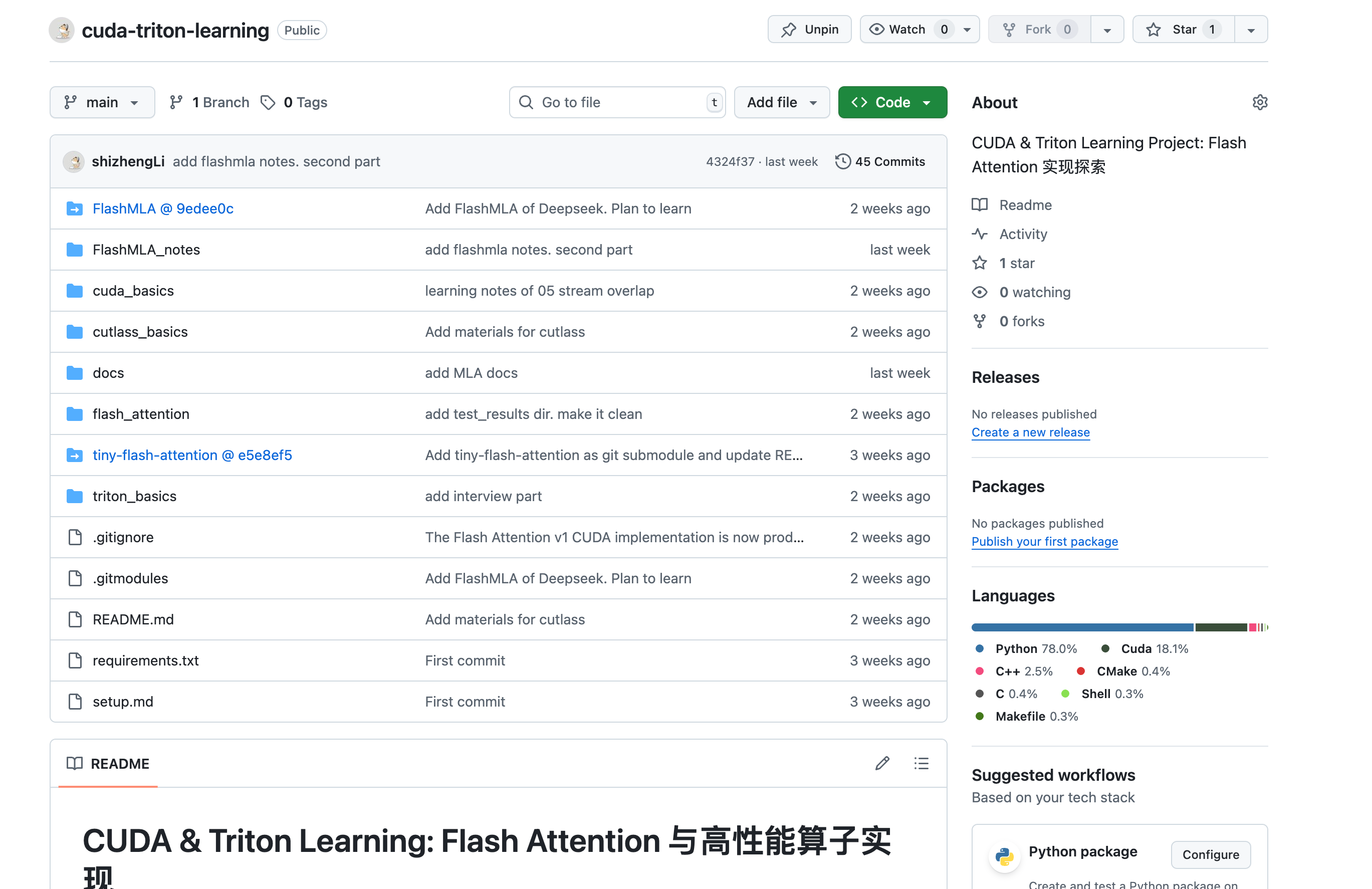Open the green Code dropdown
The height and width of the screenshot is (889, 1372).
tap(892, 103)
